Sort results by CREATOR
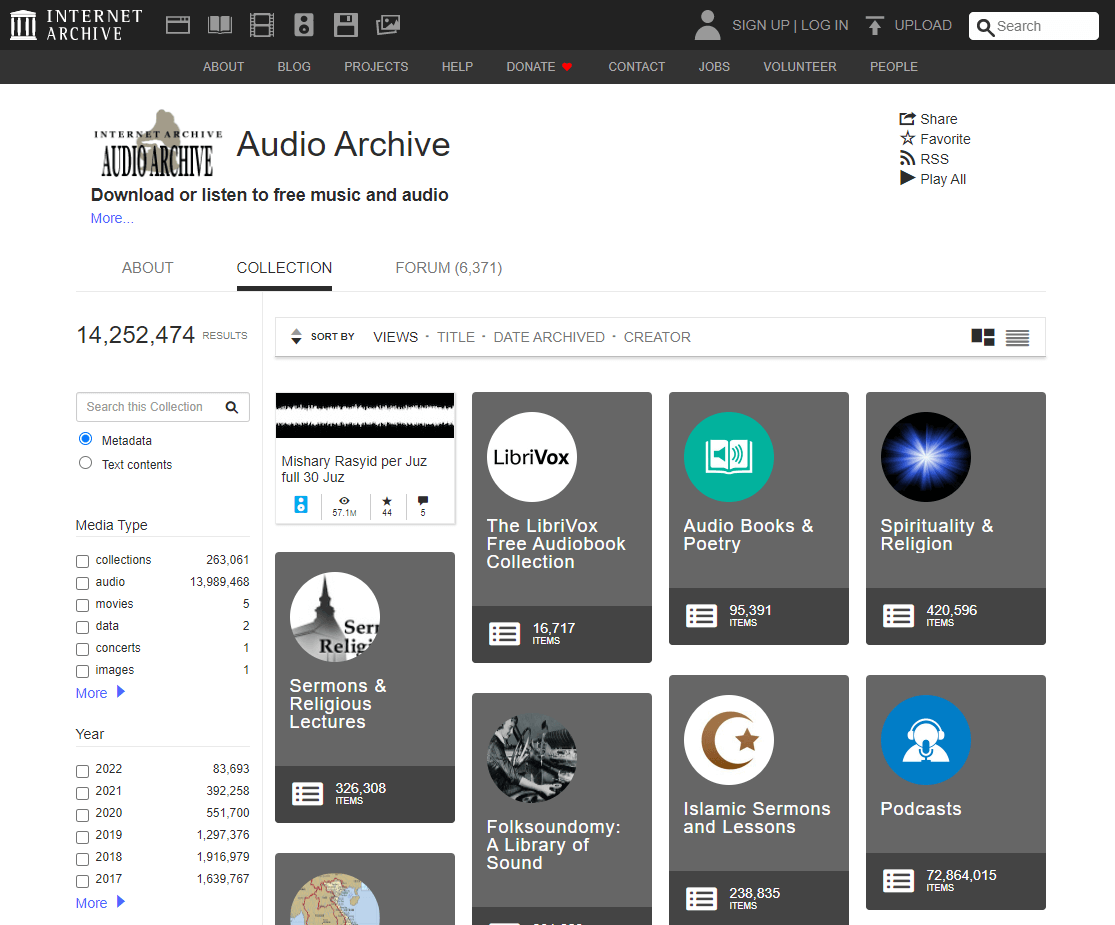The width and height of the screenshot is (1115, 925). [657, 337]
